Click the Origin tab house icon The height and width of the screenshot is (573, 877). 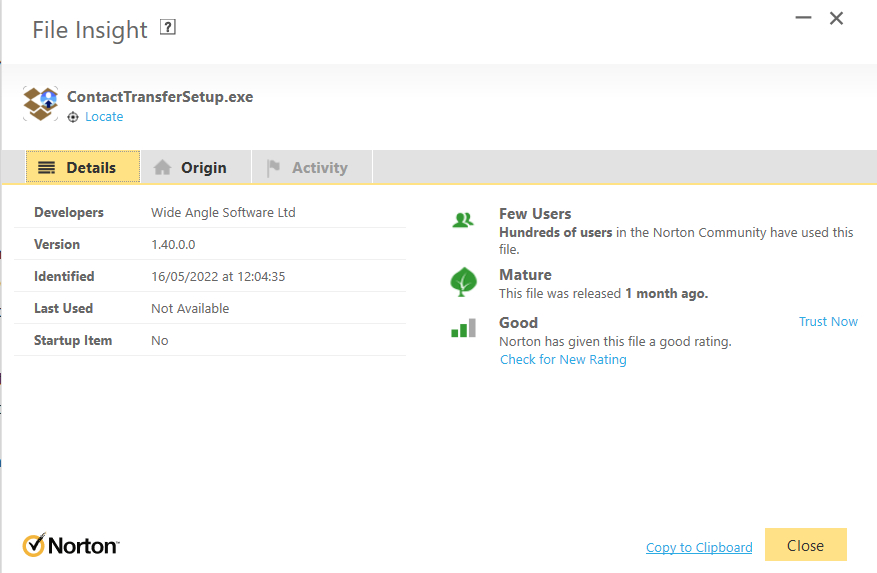162,167
